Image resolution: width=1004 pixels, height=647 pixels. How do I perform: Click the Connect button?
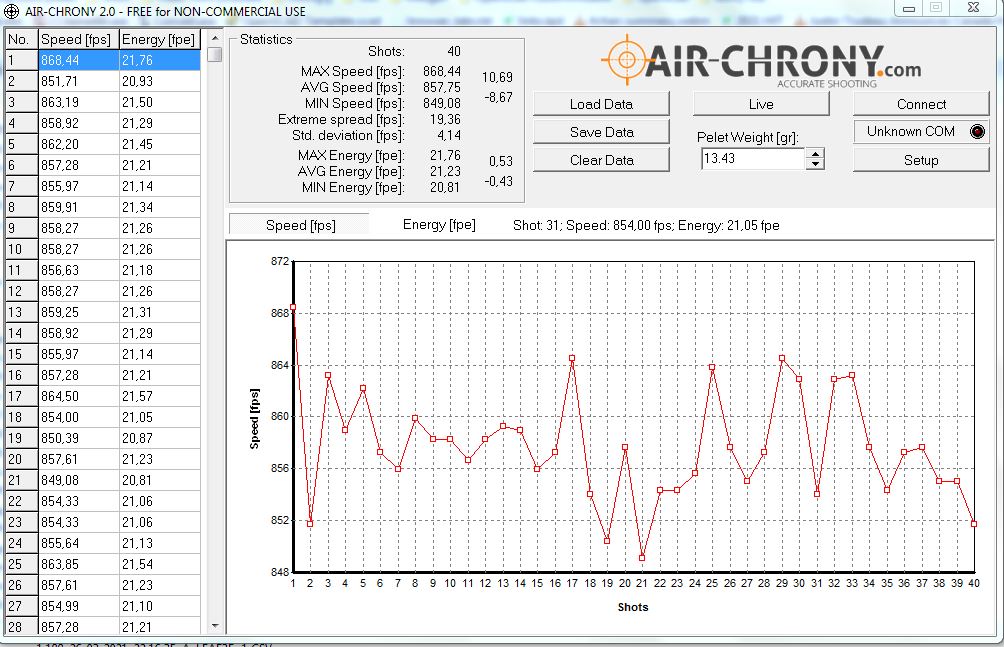click(x=921, y=104)
